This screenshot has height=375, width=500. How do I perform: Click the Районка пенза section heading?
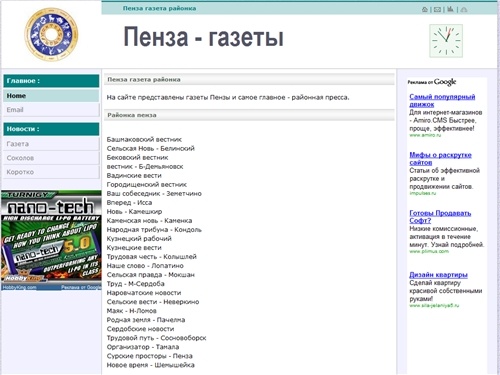(x=132, y=115)
